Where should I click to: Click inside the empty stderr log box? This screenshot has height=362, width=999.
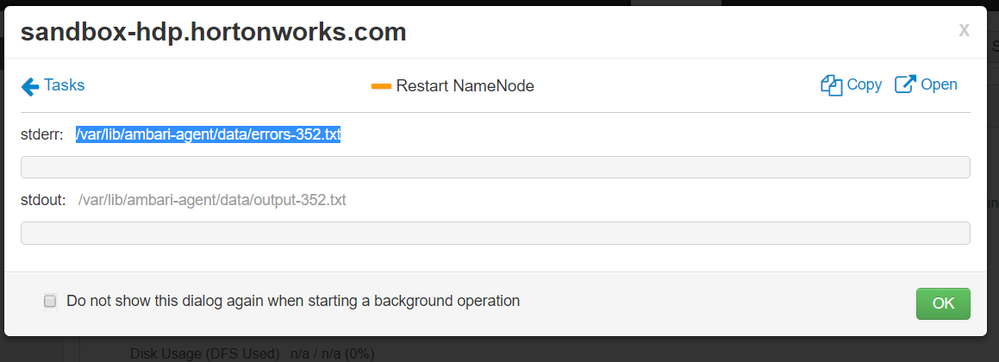[x=496, y=167]
